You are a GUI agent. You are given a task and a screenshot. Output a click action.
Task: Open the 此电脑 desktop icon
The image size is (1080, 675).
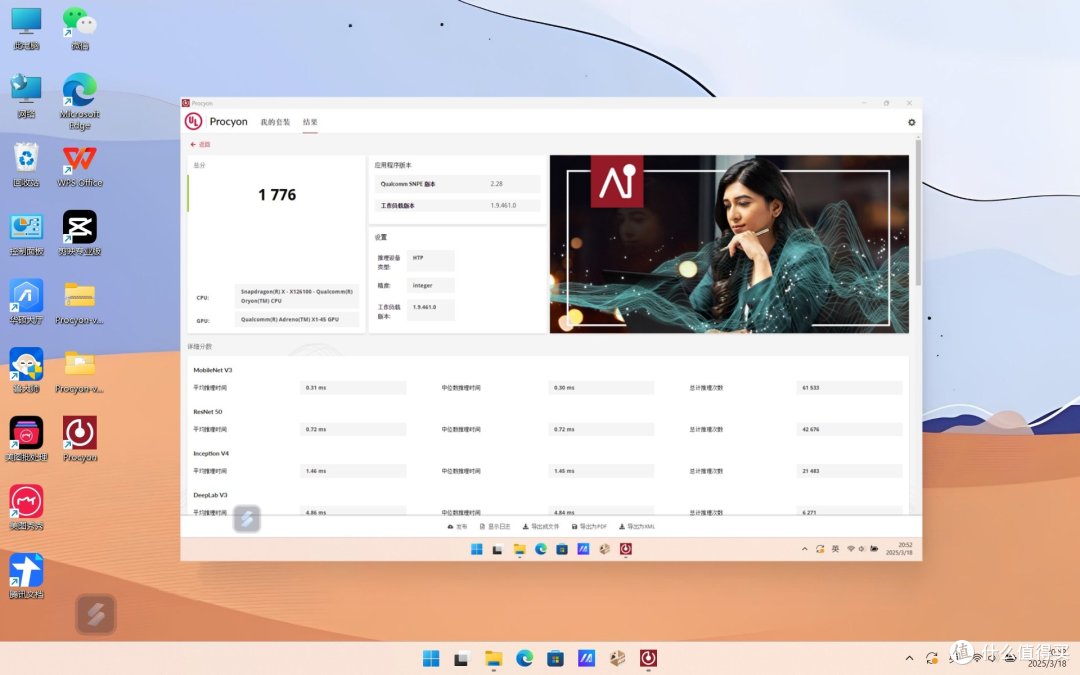(26, 28)
